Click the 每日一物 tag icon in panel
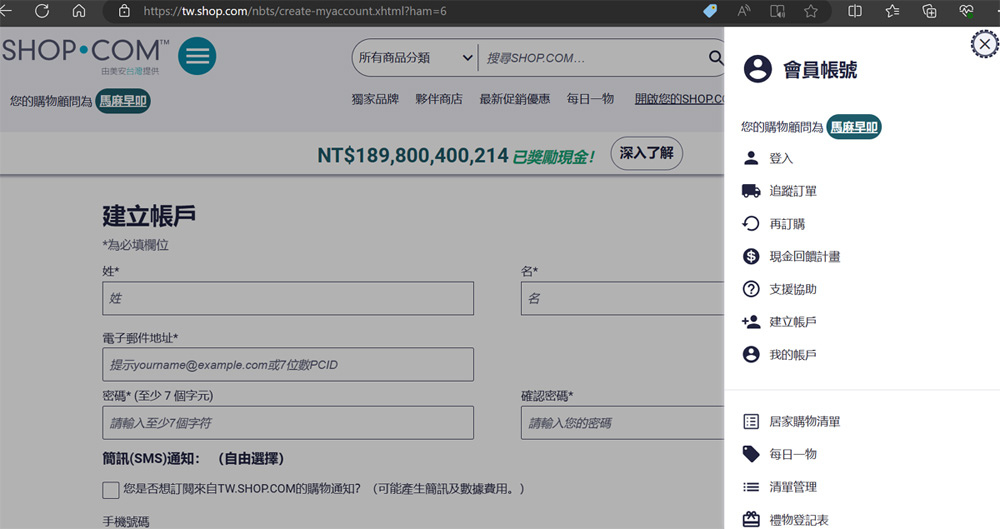The image size is (1000, 529). click(x=751, y=454)
